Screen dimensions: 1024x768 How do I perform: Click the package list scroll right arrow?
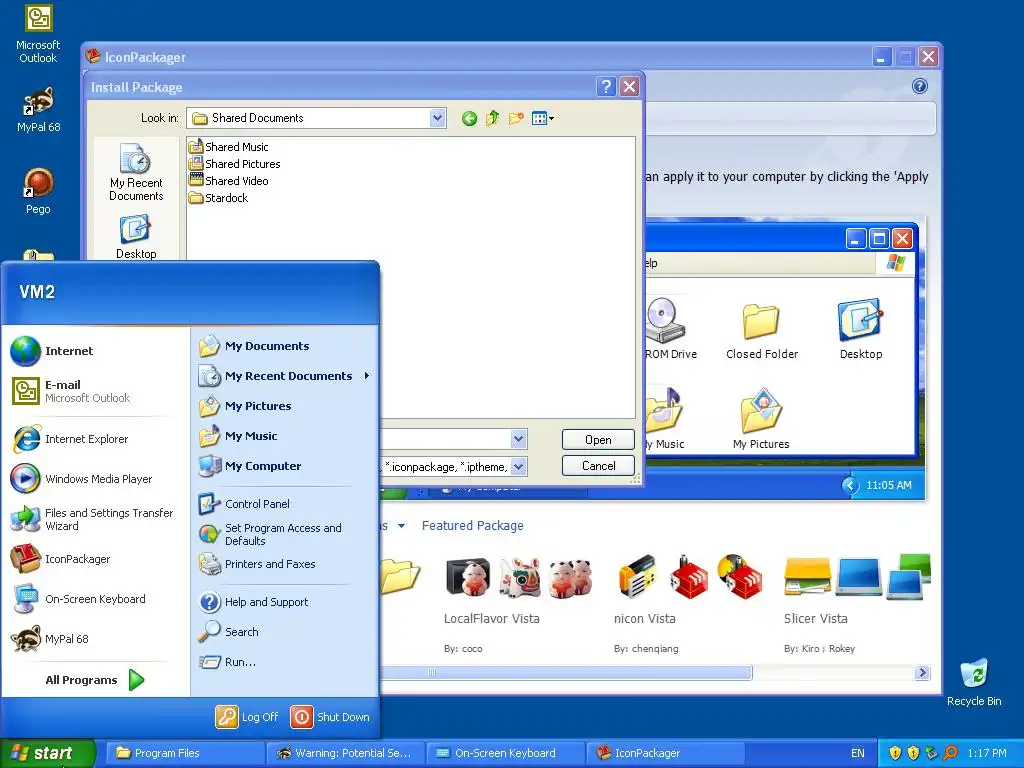922,673
